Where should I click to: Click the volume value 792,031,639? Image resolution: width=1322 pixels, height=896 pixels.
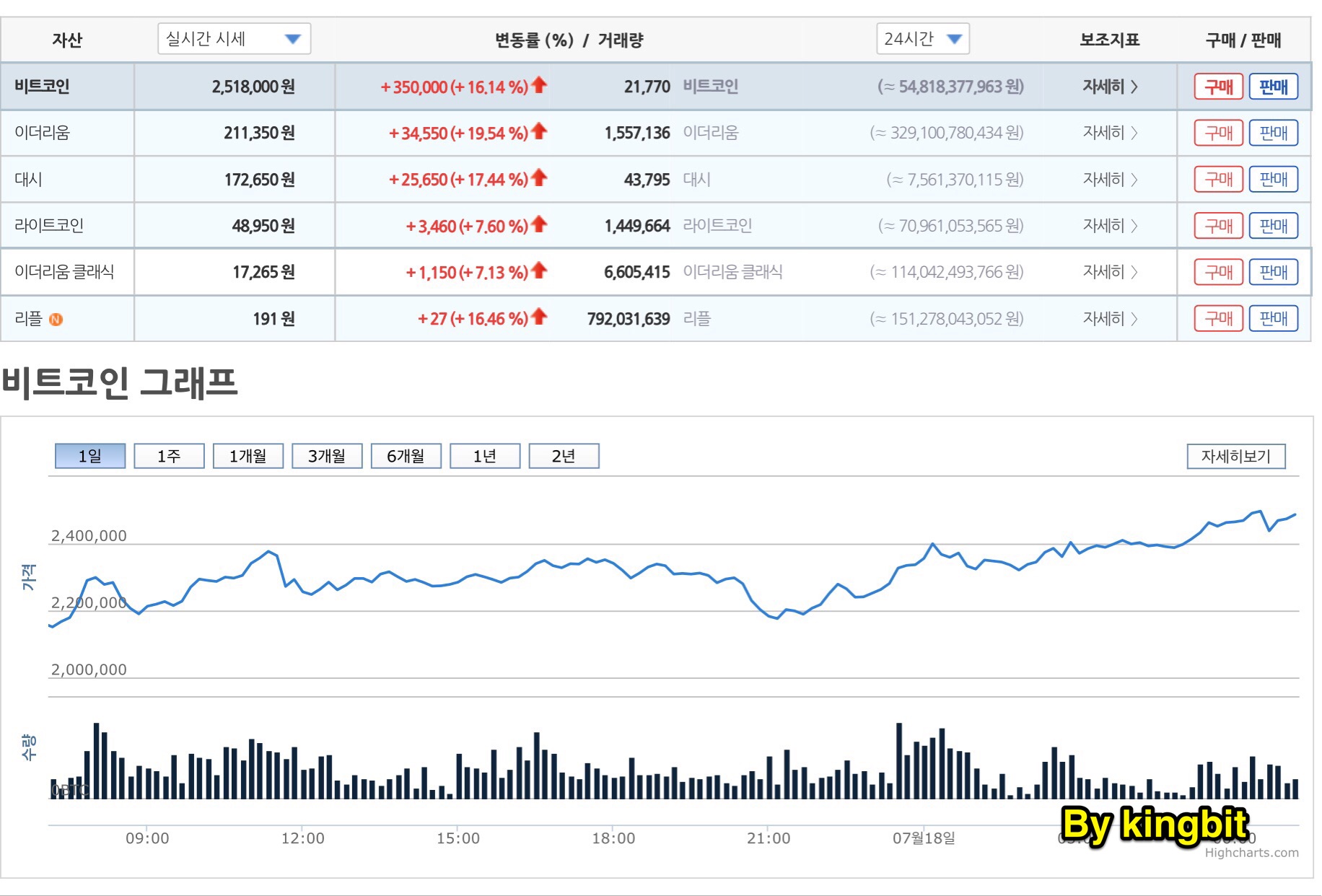[629, 318]
